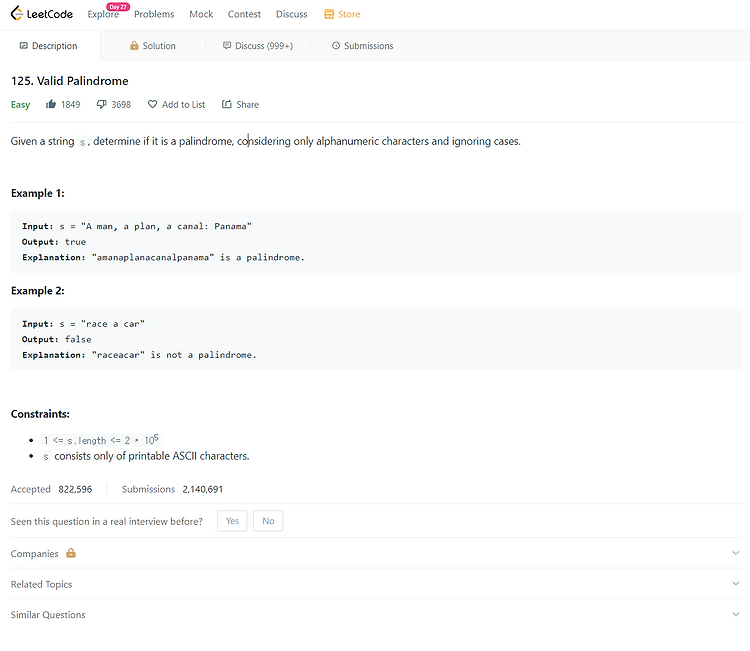Click the Add to List label
The width and height of the screenshot is (750, 651).
tap(183, 104)
